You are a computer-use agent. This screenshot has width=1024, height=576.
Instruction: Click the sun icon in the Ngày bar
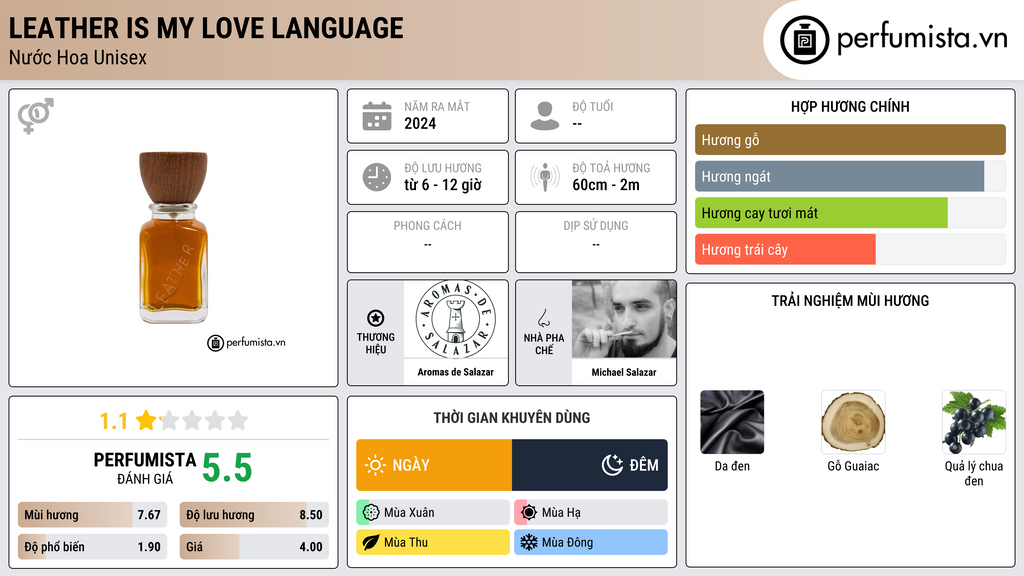[x=376, y=465]
